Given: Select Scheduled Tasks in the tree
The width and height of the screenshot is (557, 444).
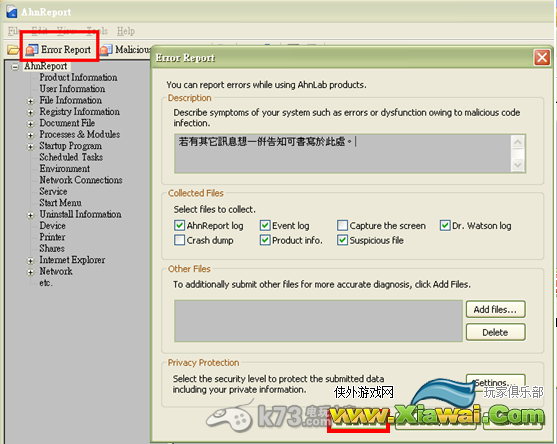Looking at the screenshot, I should (x=71, y=157).
